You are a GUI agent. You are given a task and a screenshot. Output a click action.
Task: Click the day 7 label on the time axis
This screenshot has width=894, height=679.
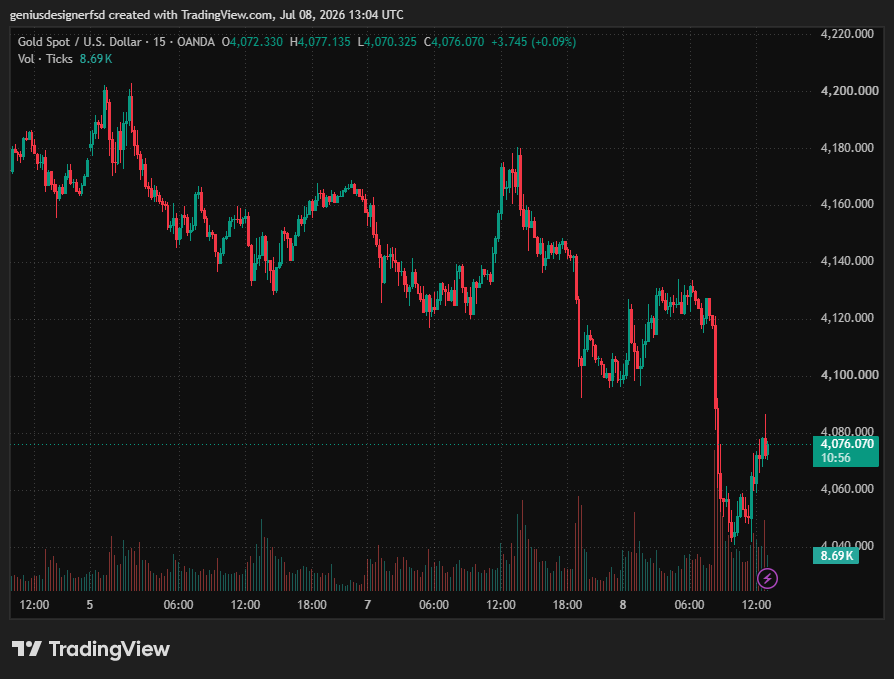(x=368, y=604)
